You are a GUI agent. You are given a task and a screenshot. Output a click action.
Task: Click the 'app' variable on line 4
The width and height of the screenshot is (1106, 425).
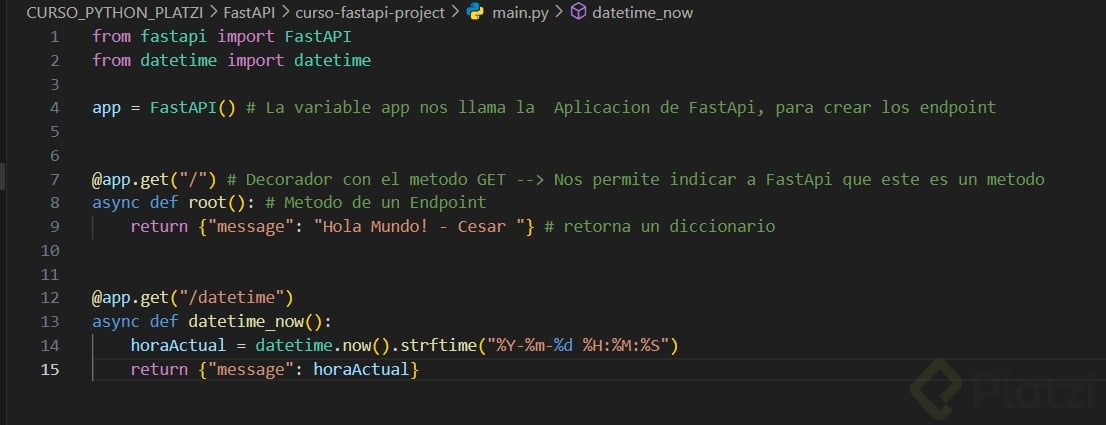[x=107, y=108]
